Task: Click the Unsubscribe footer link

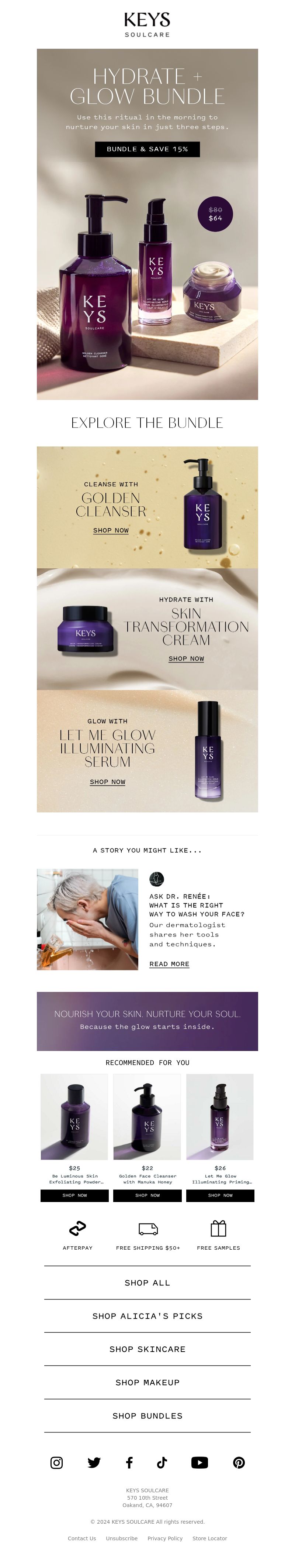Action: click(122, 1538)
